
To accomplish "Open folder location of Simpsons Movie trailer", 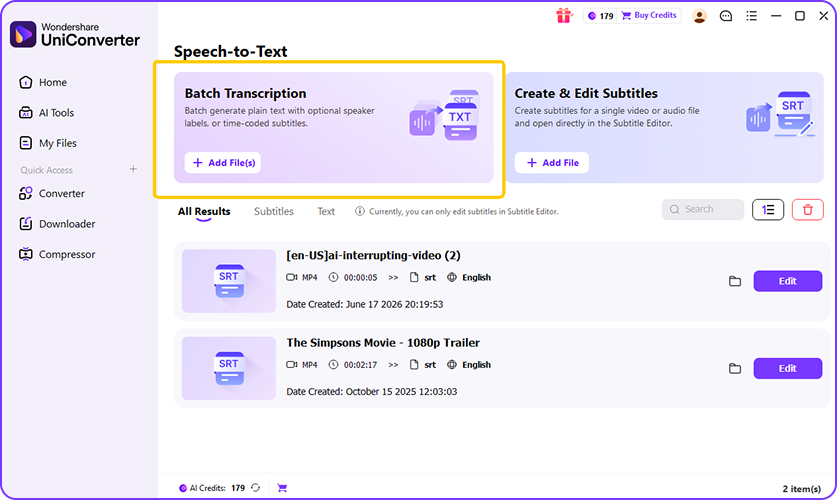I will click(735, 369).
